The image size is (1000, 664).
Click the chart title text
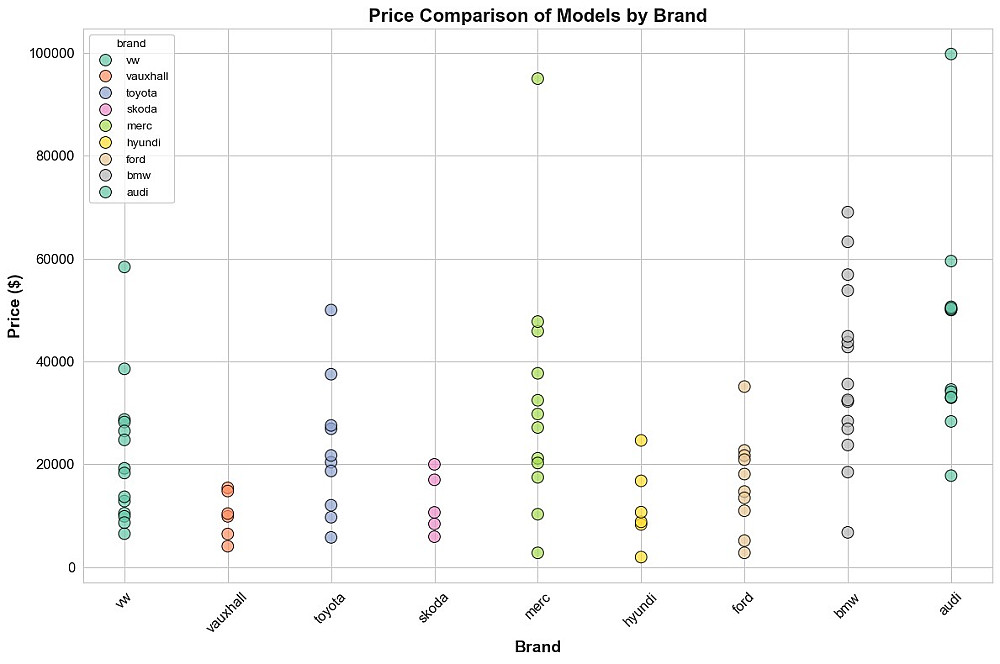pos(538,15)
